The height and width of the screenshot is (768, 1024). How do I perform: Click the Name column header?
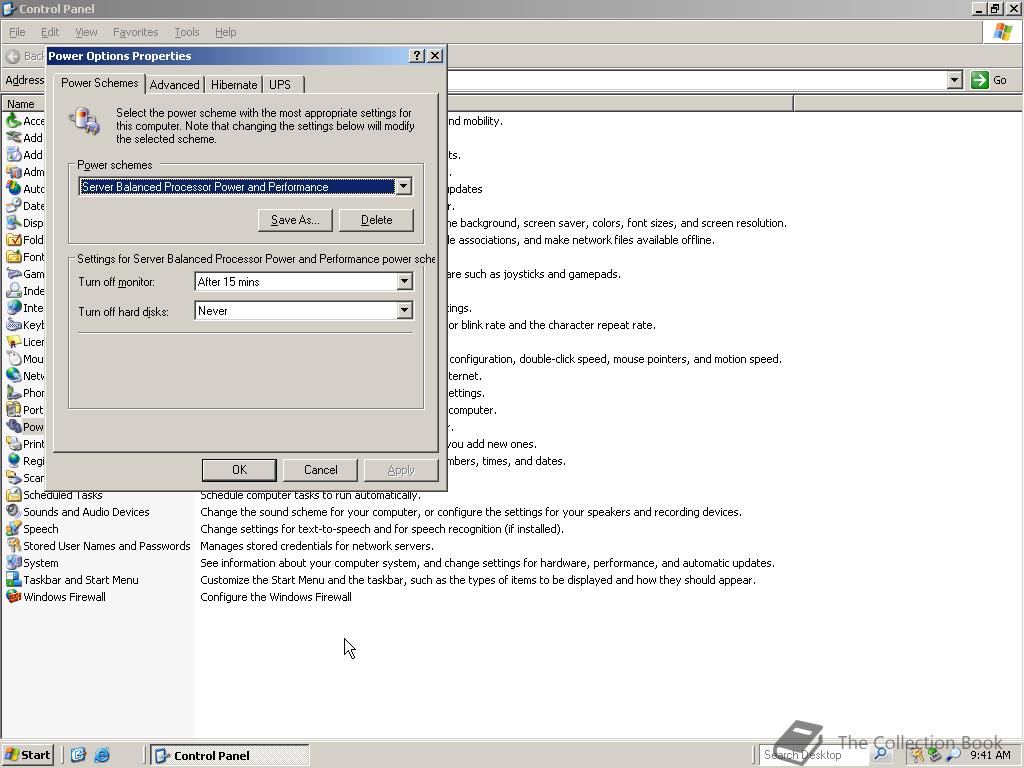tap(22, 104)
